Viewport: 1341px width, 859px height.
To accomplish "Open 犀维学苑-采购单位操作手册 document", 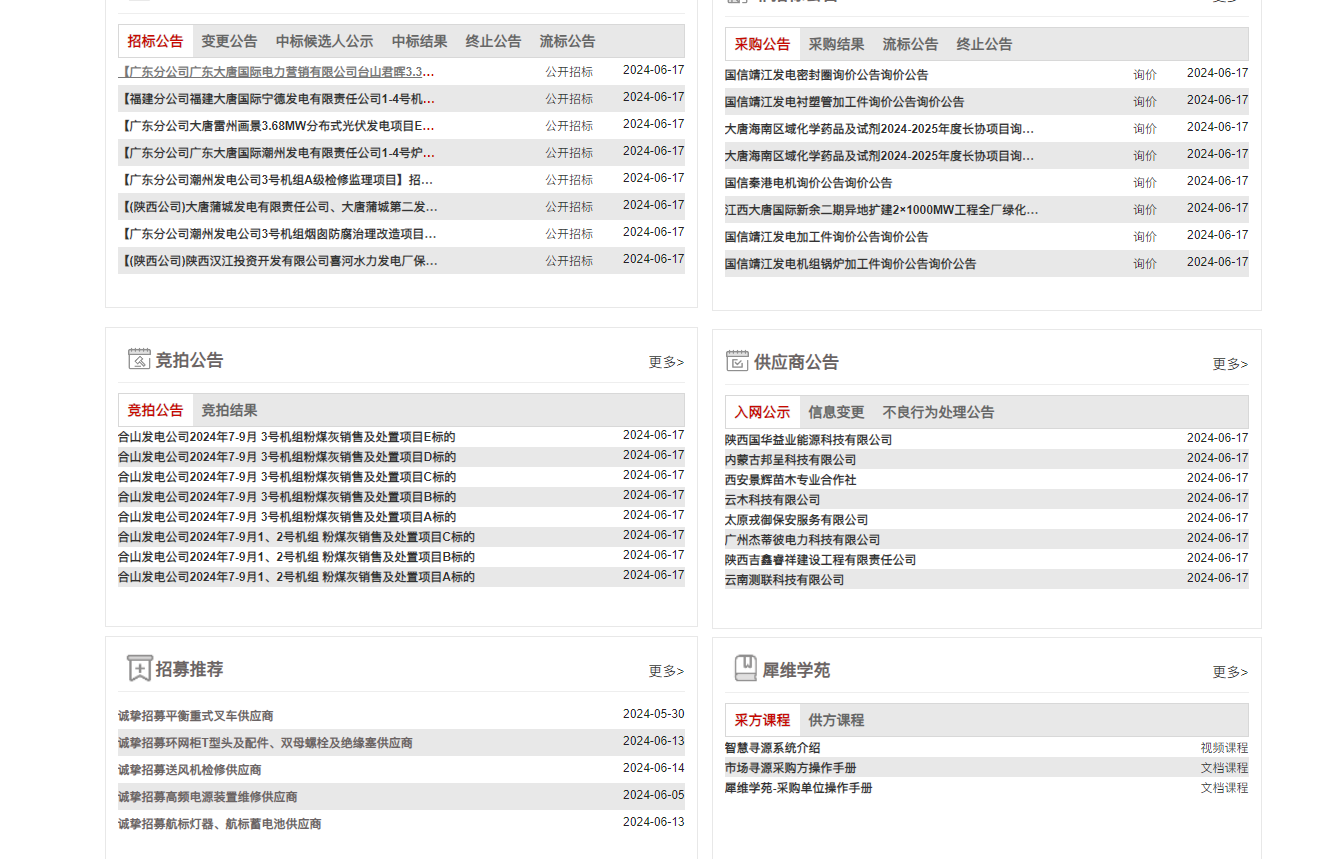I will [799, 788].
